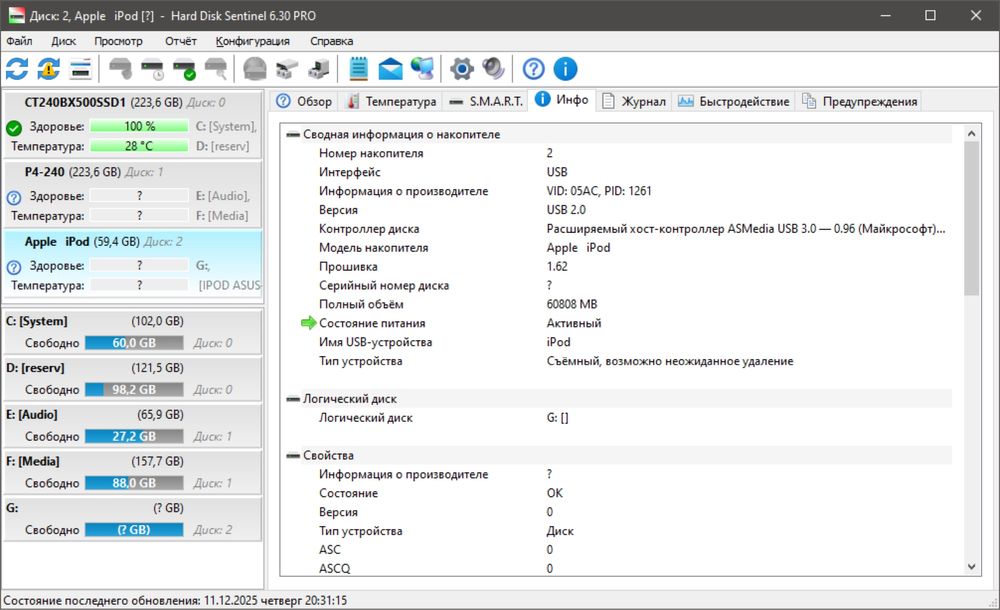
Task: Switch to the Обзор tab
Action: click(304, 101)
